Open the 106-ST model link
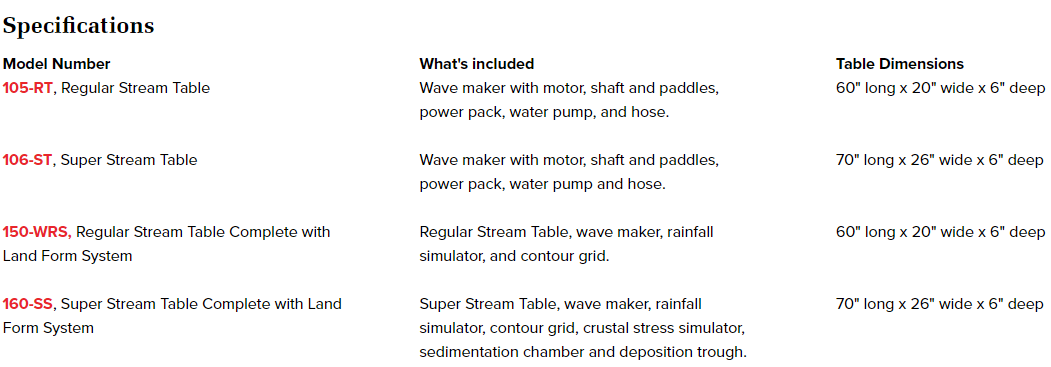This screenshot has width=1051, height=367. pyautogui.click(x=27, y=160)
